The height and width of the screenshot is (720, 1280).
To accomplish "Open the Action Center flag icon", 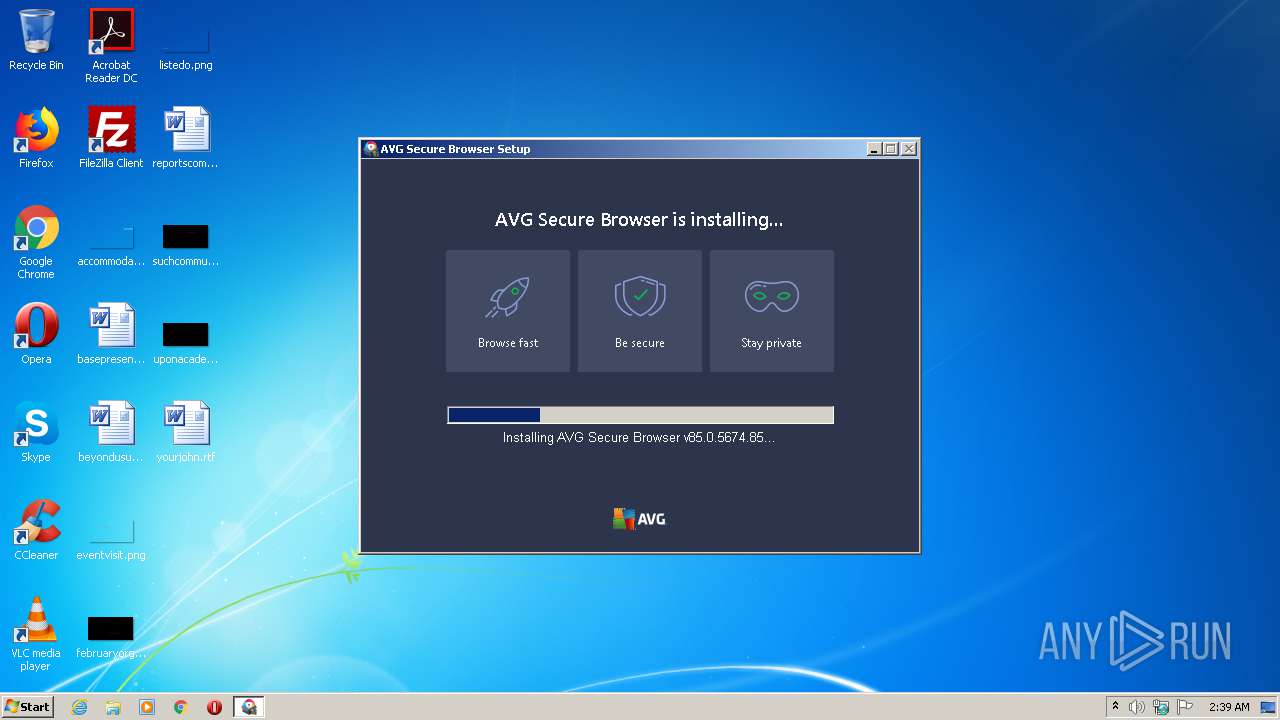I will 1185,707.
